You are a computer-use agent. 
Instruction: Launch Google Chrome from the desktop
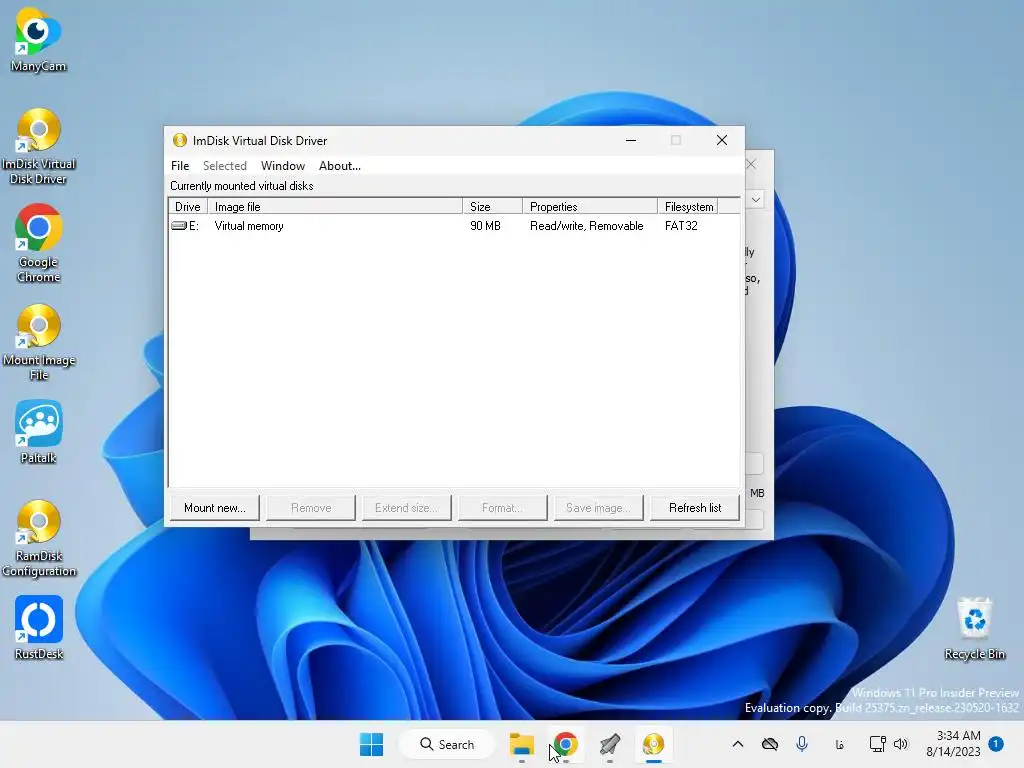pos(38,243)
